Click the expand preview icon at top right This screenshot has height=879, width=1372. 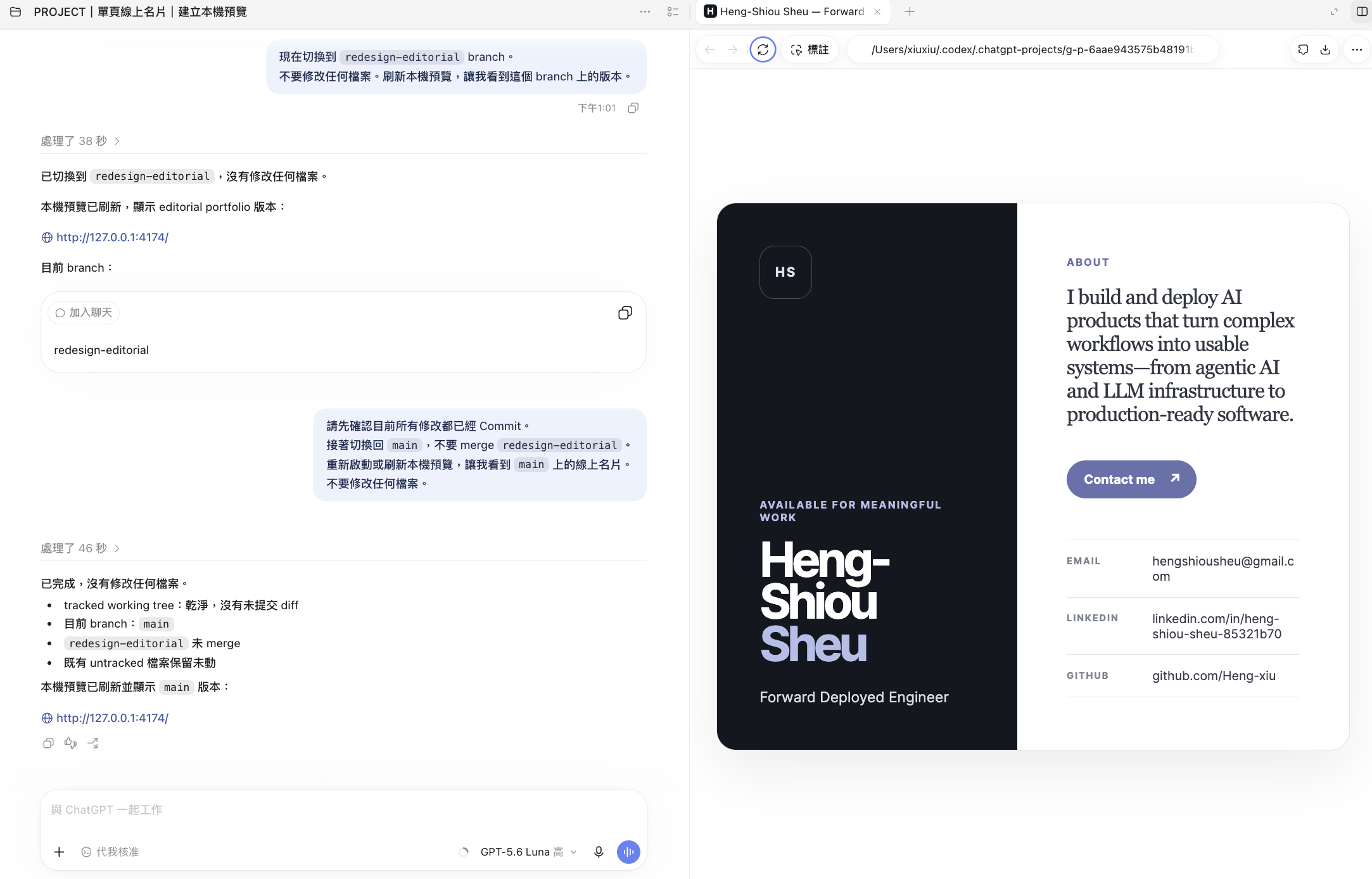pyautogui.click(x=1334, y=11)
